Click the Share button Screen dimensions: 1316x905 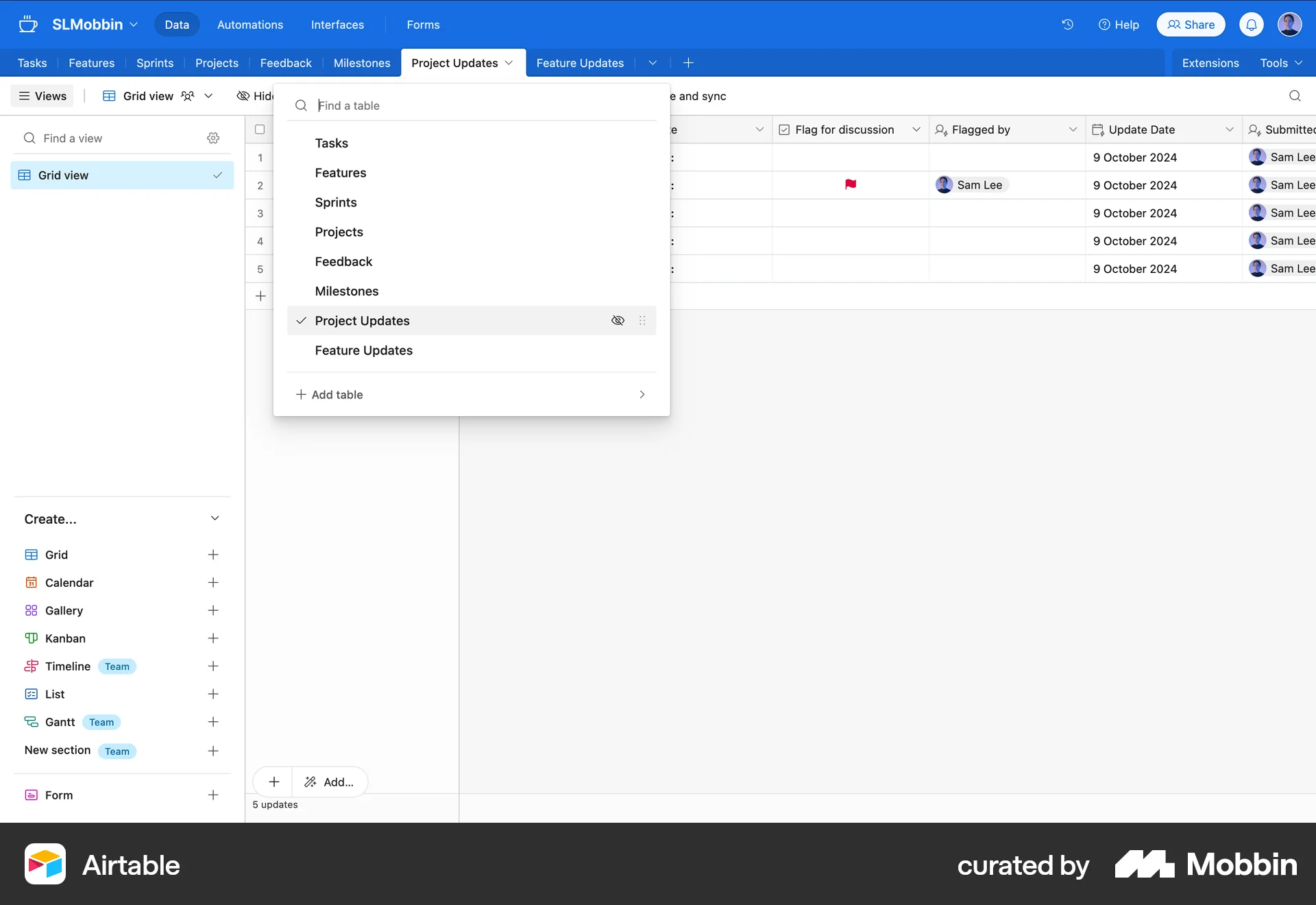[1191, 24]
